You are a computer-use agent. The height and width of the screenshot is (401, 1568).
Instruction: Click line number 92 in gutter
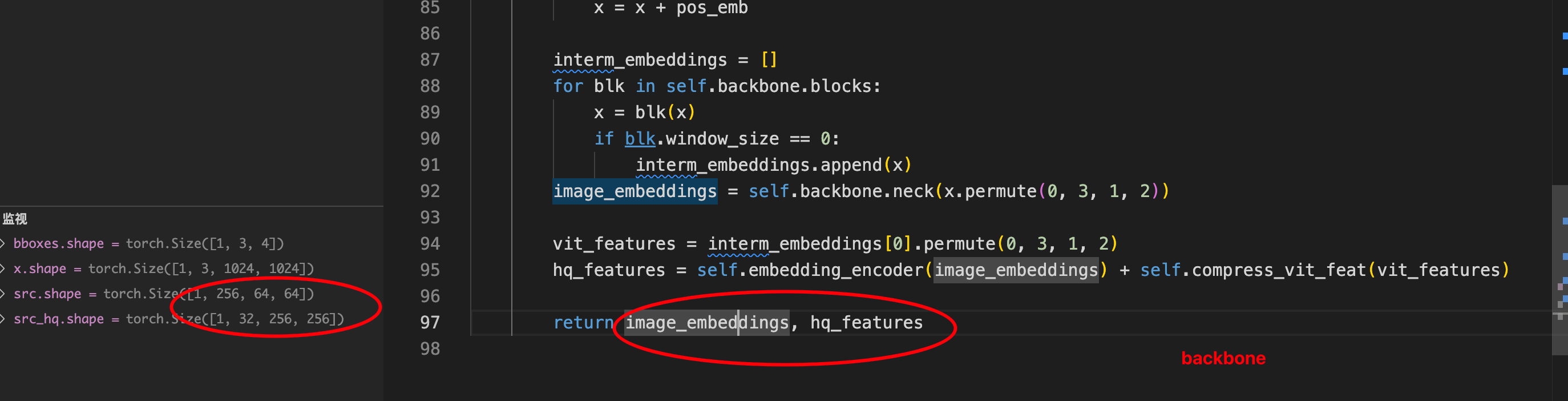point(430,191)
